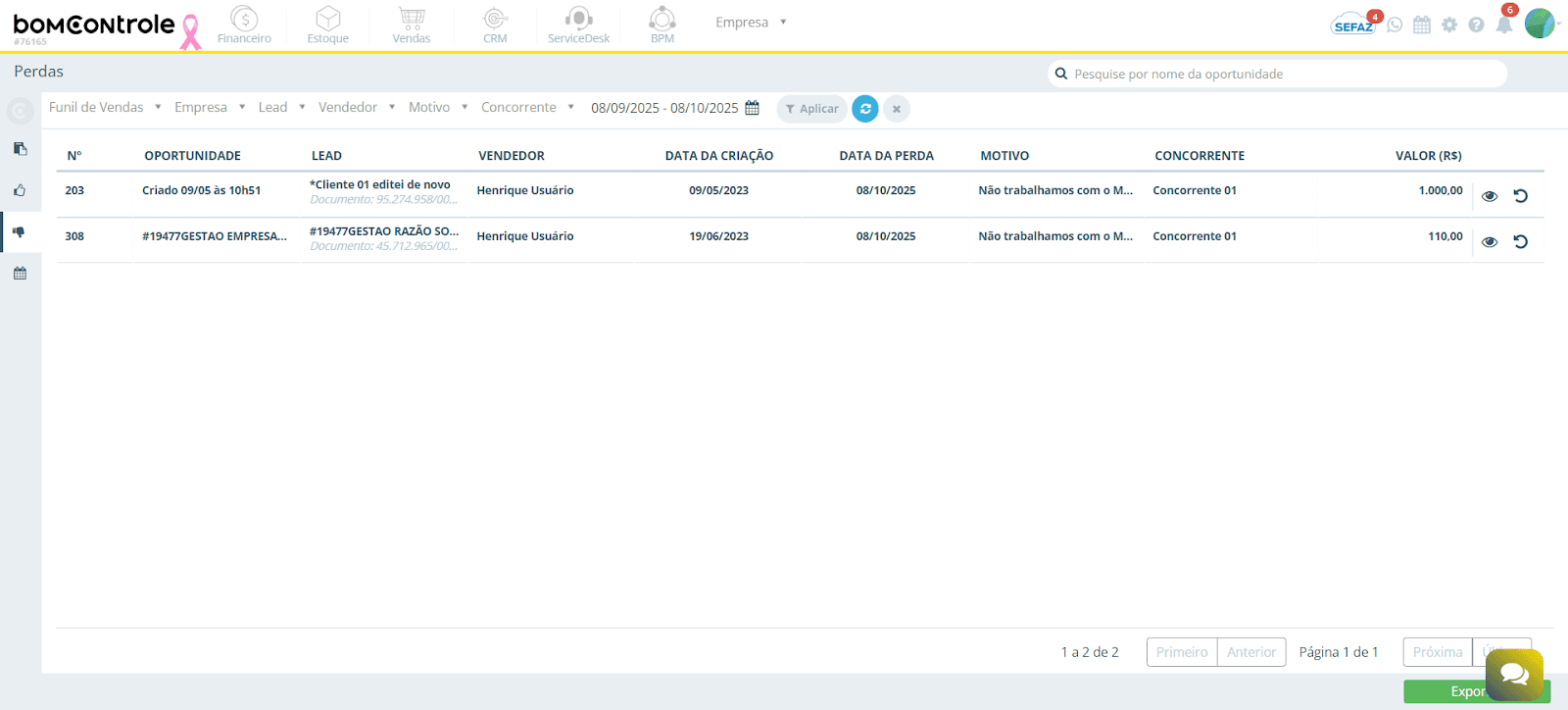1568x710 pixels.
Task: Open the BPM module
Action: coord(662,25)
